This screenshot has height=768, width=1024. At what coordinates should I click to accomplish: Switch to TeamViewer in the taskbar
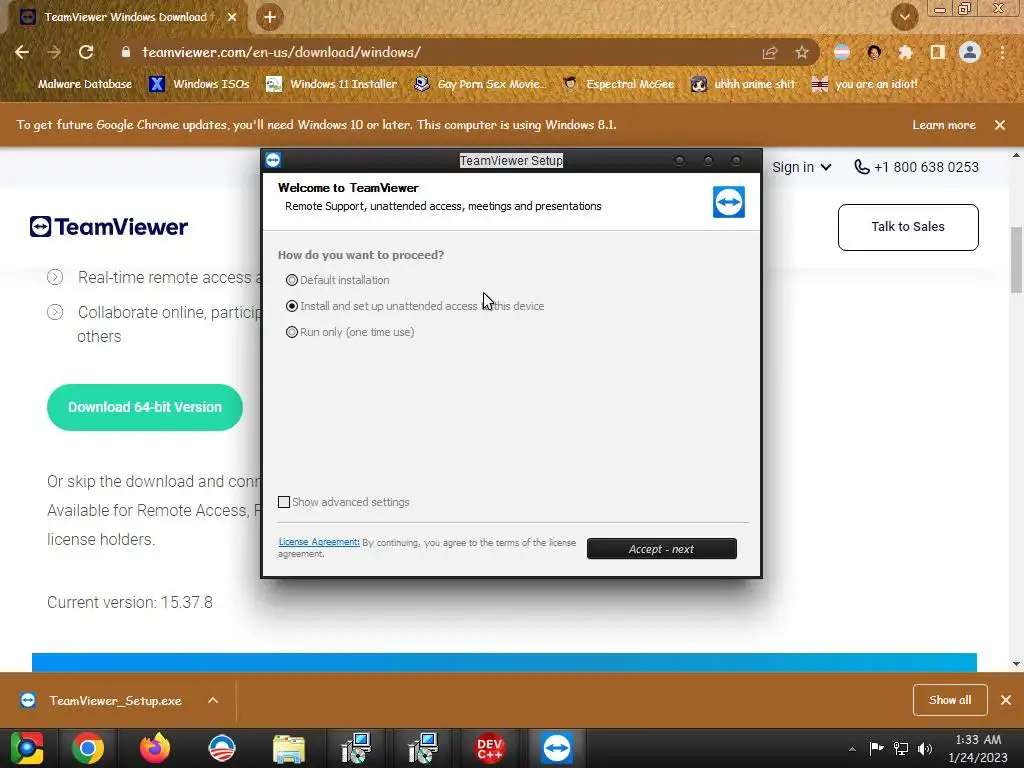tap(557, 748)
